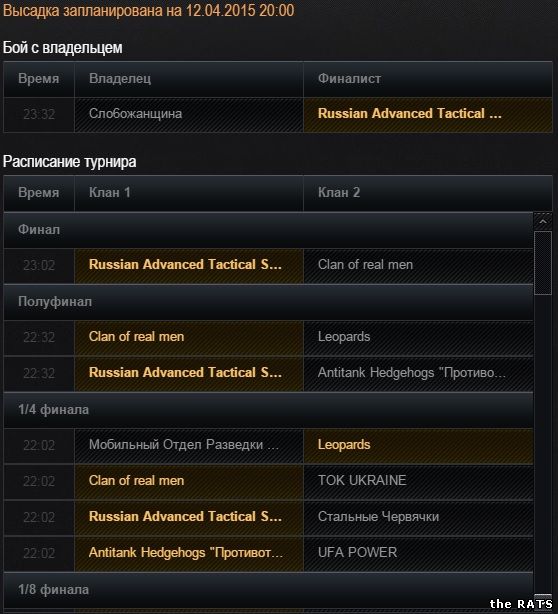Select Стальные Червячки clan
This screenshot has width=558, height=614.
point(378,517)
